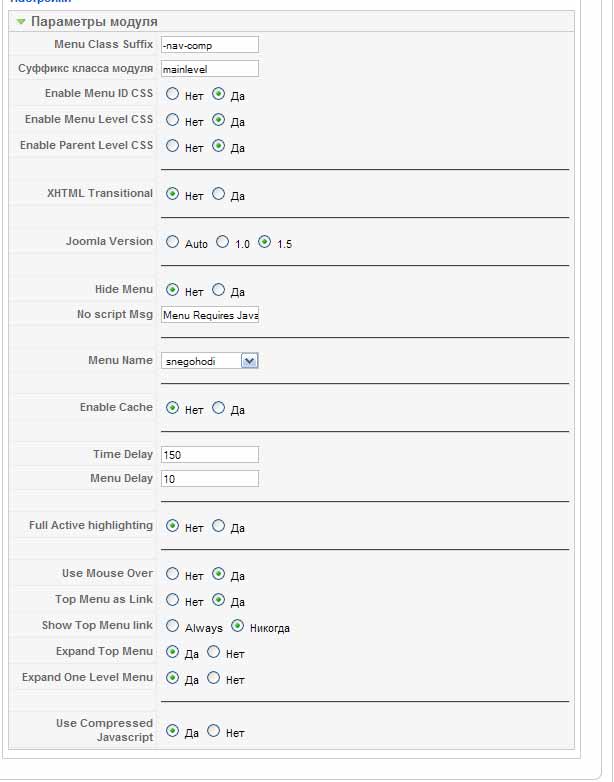Enable Full Active highlighting with Да
Image resolution: width=614 pixels, height=782 pixels.
[219, 526]
